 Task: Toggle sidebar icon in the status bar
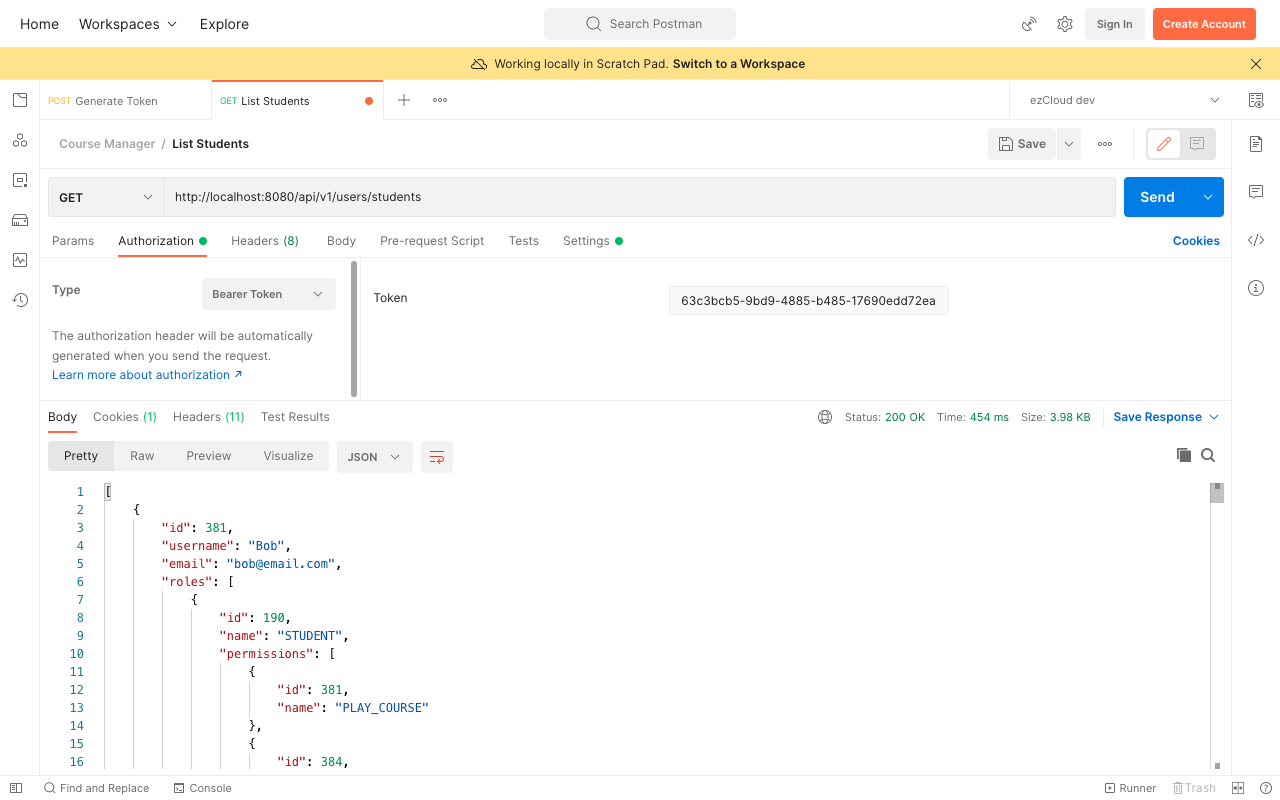(16, 788)
